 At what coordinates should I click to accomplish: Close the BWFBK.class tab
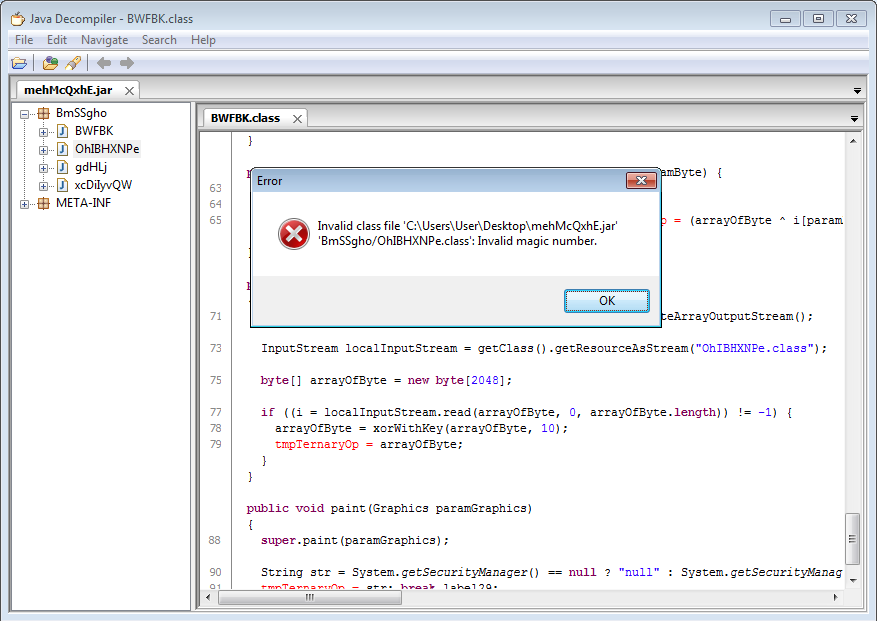(297, 118)
